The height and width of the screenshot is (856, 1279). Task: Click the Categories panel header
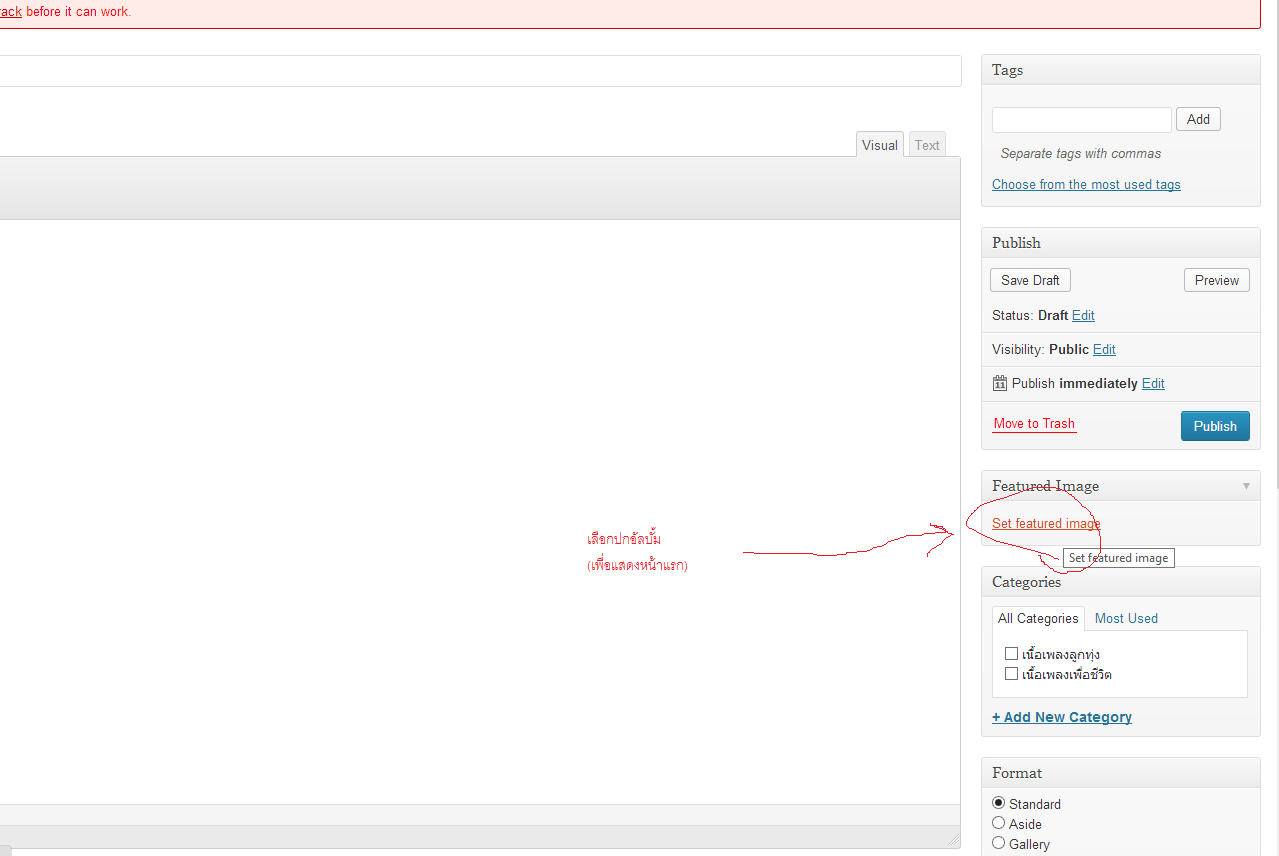[1120, 582]
